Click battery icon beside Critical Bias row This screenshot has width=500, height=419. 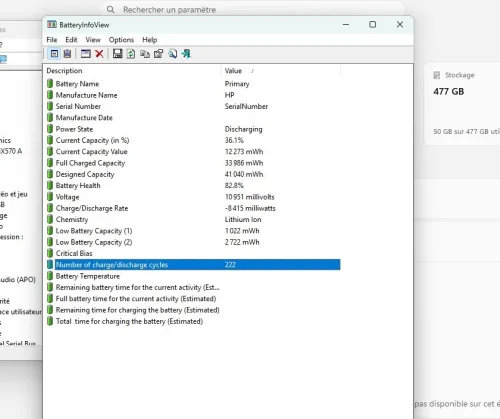tap(50, 253)
